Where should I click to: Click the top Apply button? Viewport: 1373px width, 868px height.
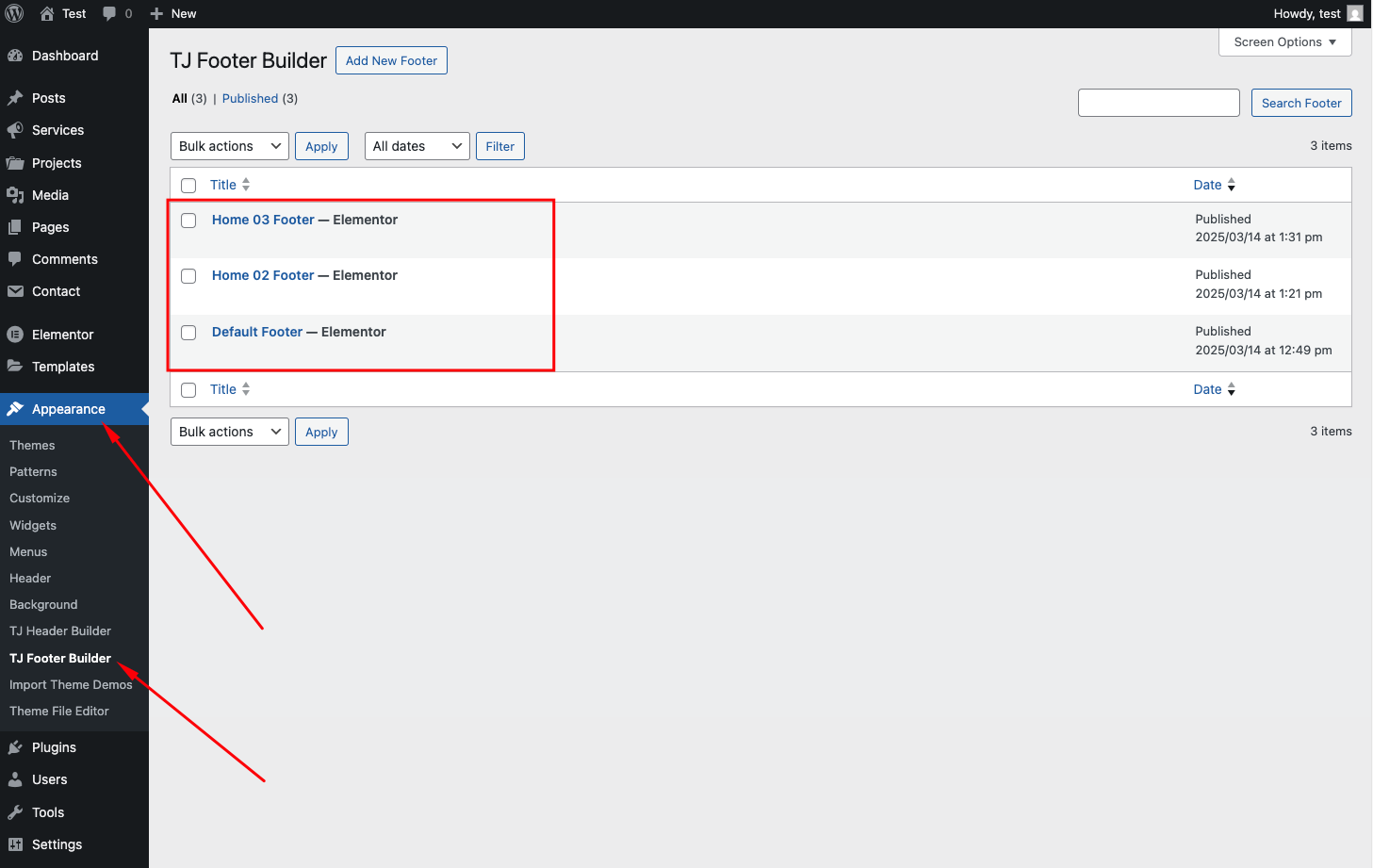point(321,146)
